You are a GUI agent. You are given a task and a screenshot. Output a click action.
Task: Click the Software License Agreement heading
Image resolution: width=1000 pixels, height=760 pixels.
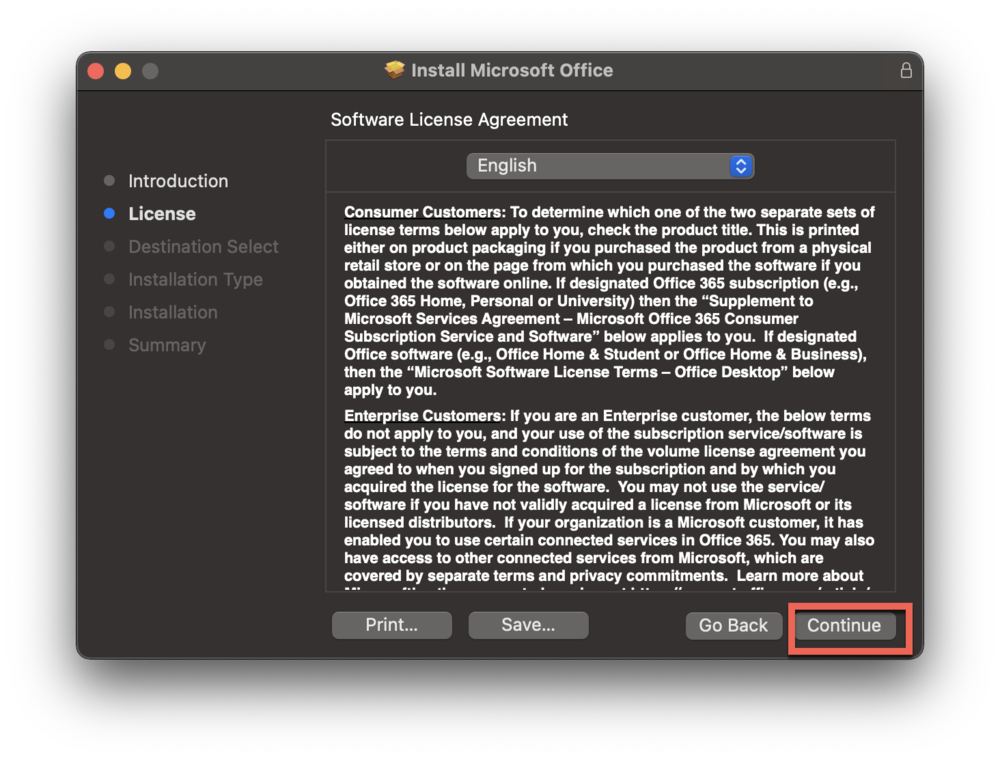[449, 120]
